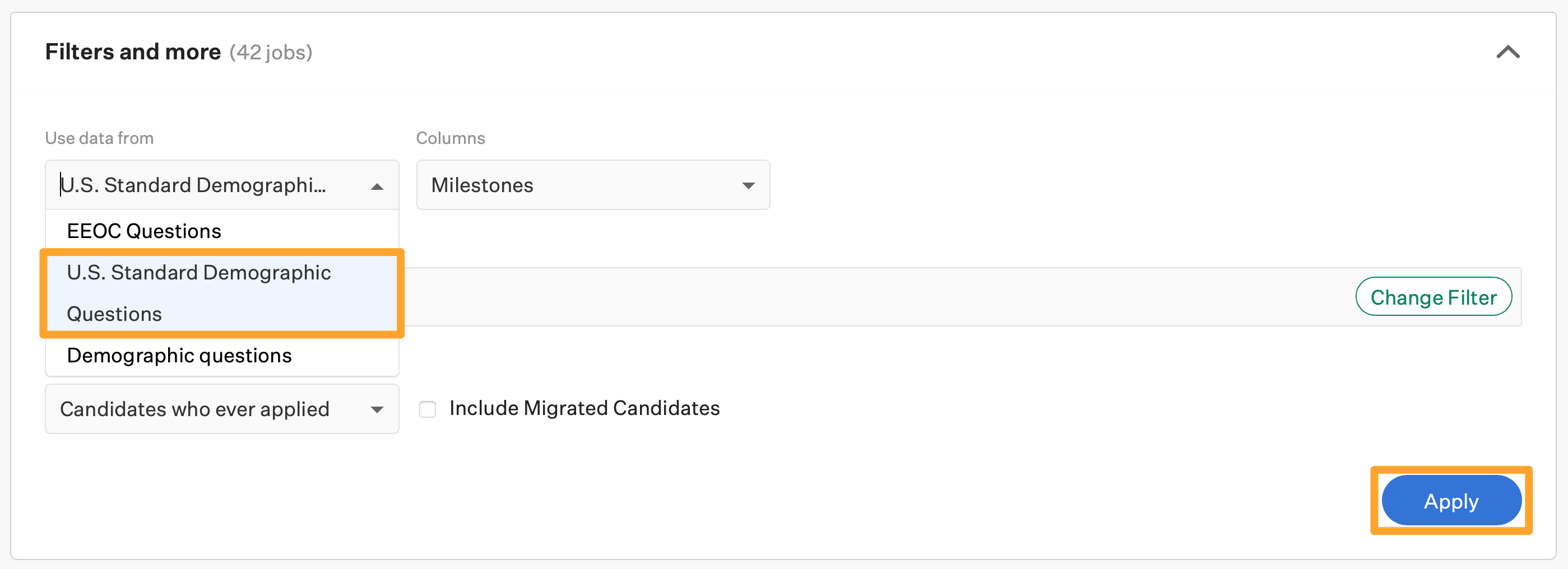1568x569 pixels.
Task: Click the Include Migrated Candidates checkbox square
Action: (x=428, y=409)
